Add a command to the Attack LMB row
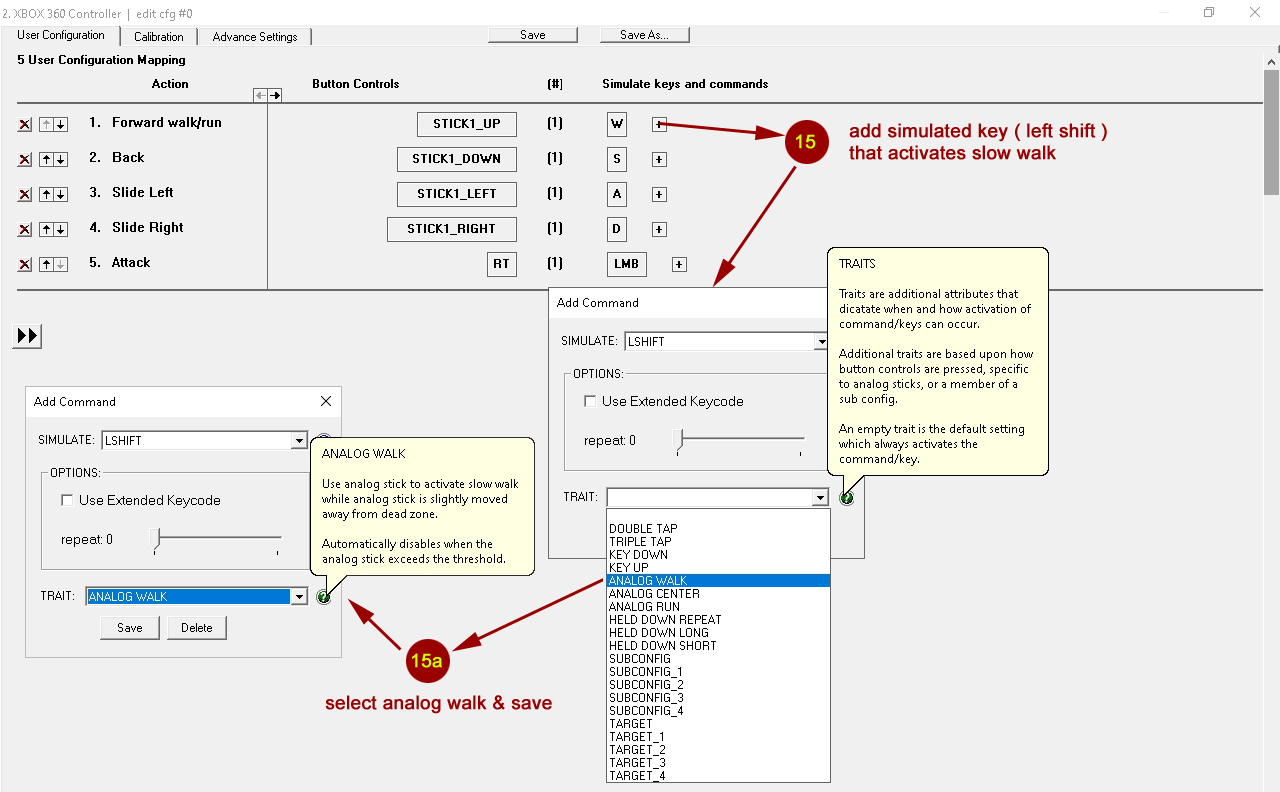Image resolution: width=1280 pixels, height=792 pixels. pos(679,265)
